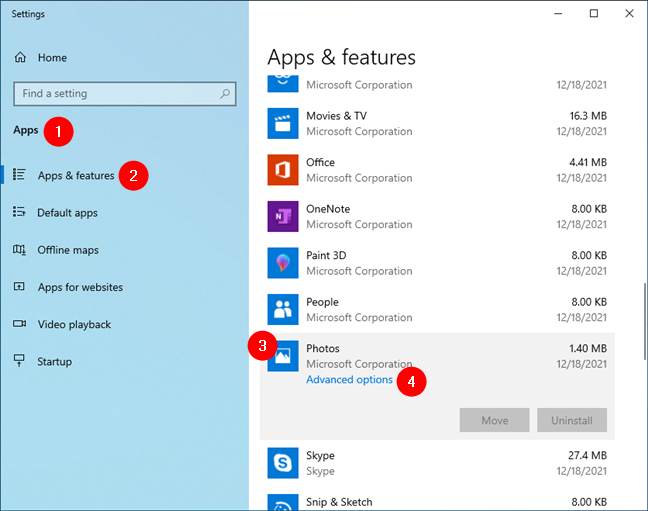
Task: Click the Movies & TV app icon
Action: (x=283, y=123)
